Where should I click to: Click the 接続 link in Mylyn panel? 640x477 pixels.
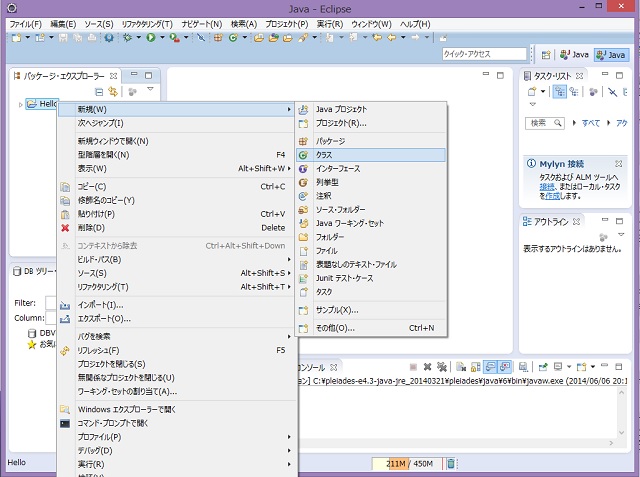(547, 186)
